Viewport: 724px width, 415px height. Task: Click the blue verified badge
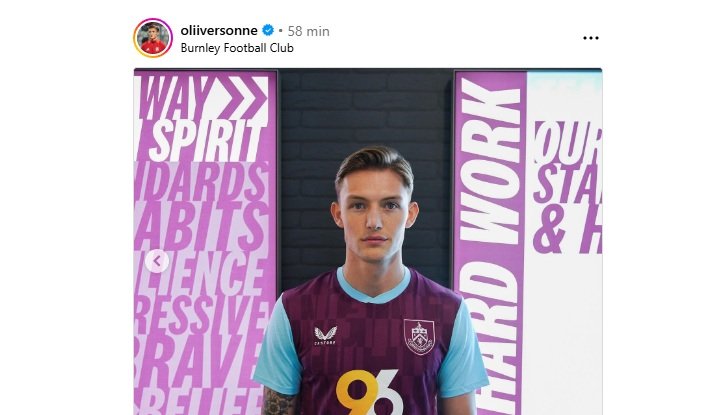point(268,30)
